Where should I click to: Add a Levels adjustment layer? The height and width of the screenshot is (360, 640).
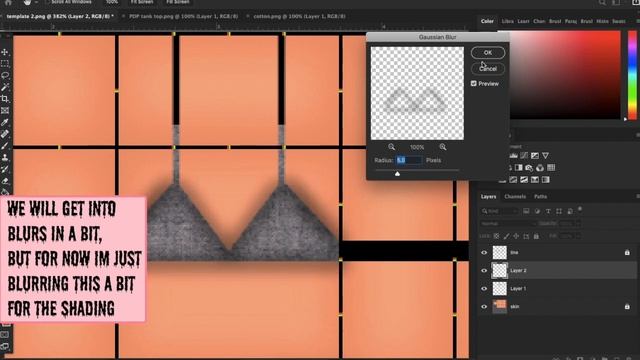click(514, 156)
